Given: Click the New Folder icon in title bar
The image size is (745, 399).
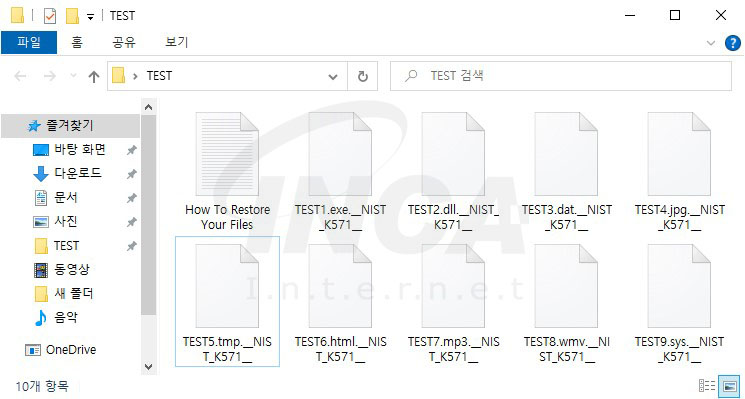Looking at the screenshot, I should tap(72, 16).
